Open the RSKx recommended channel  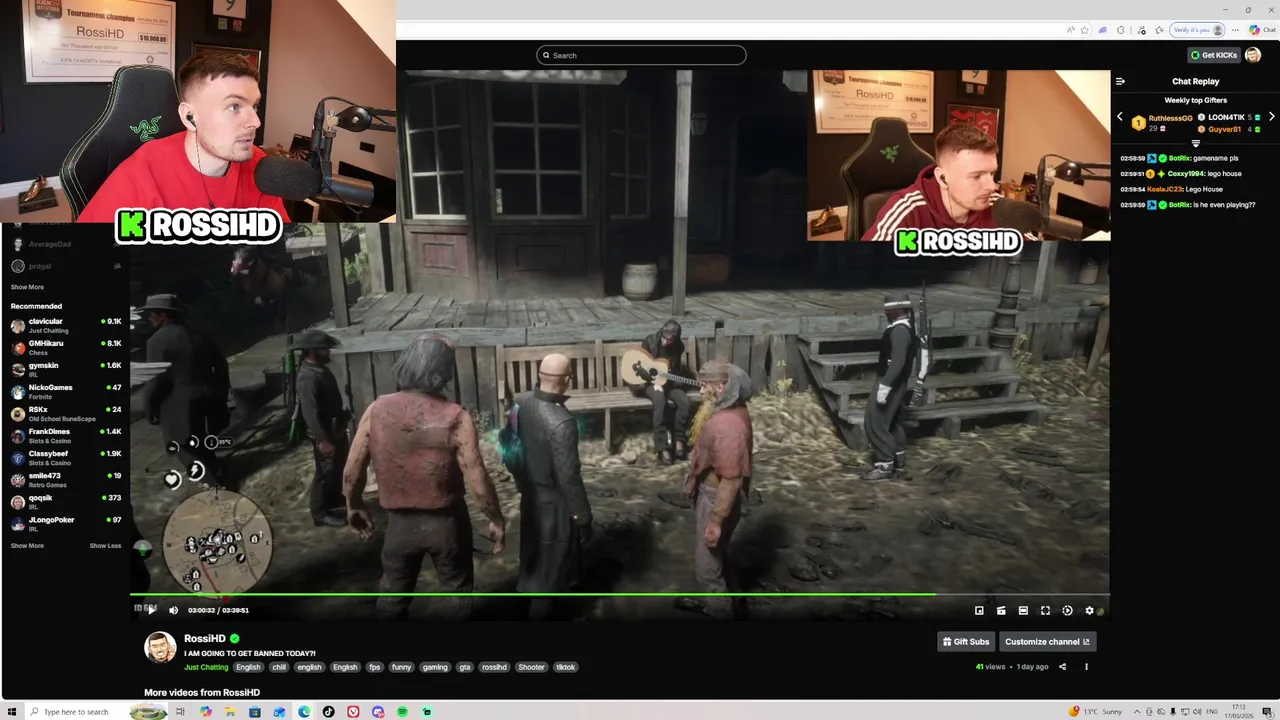65,413
